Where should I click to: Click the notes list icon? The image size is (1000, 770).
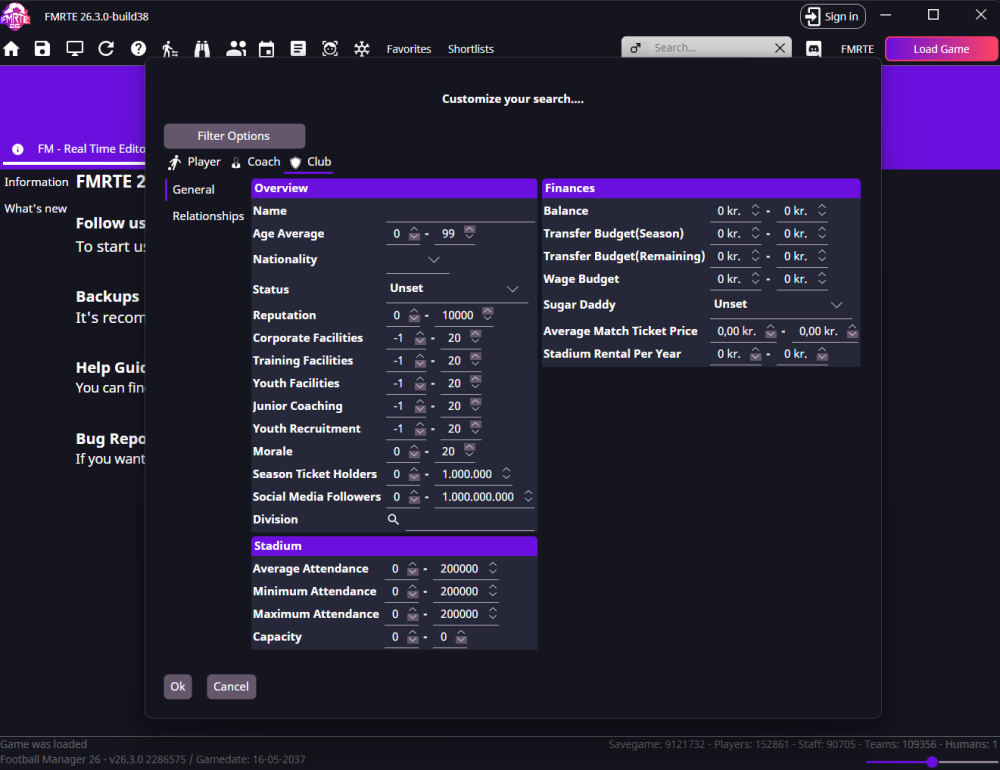click(x=298, y=49)
